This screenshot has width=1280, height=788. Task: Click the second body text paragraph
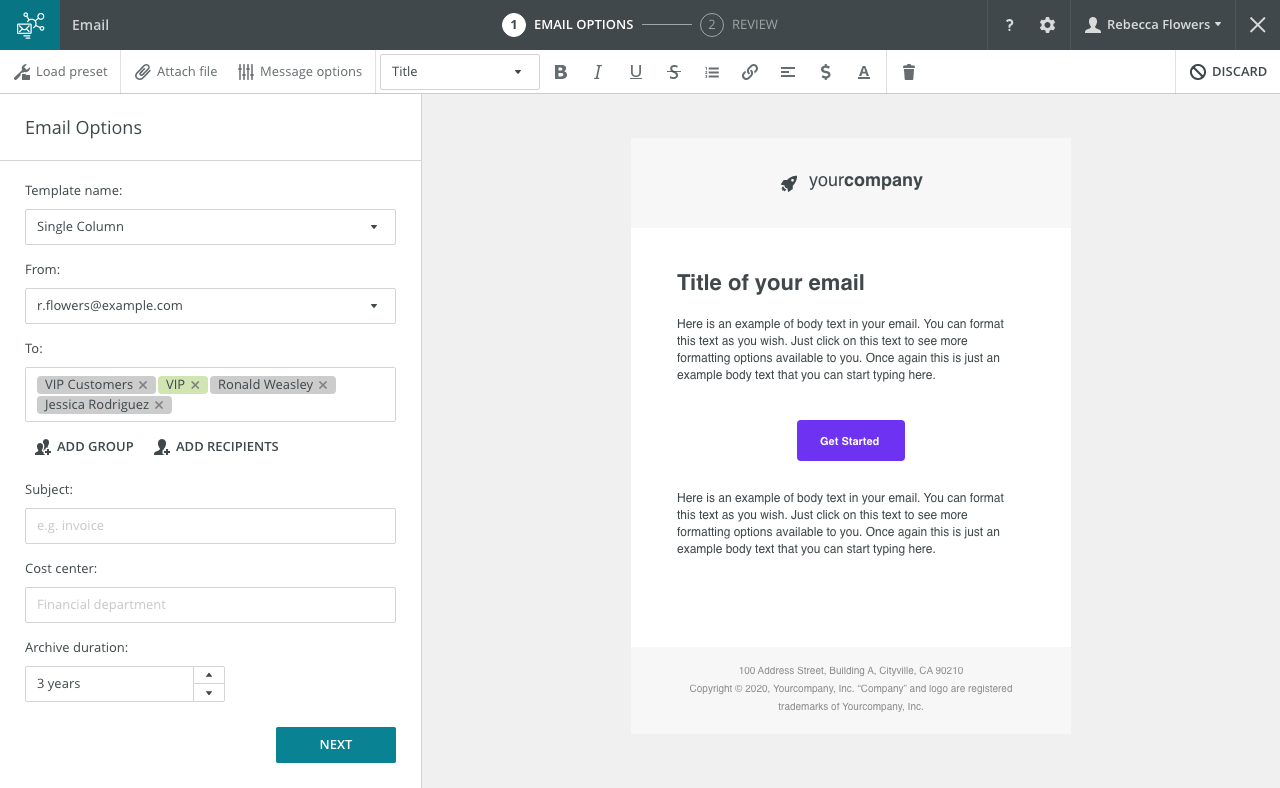[x=841, y=524]
